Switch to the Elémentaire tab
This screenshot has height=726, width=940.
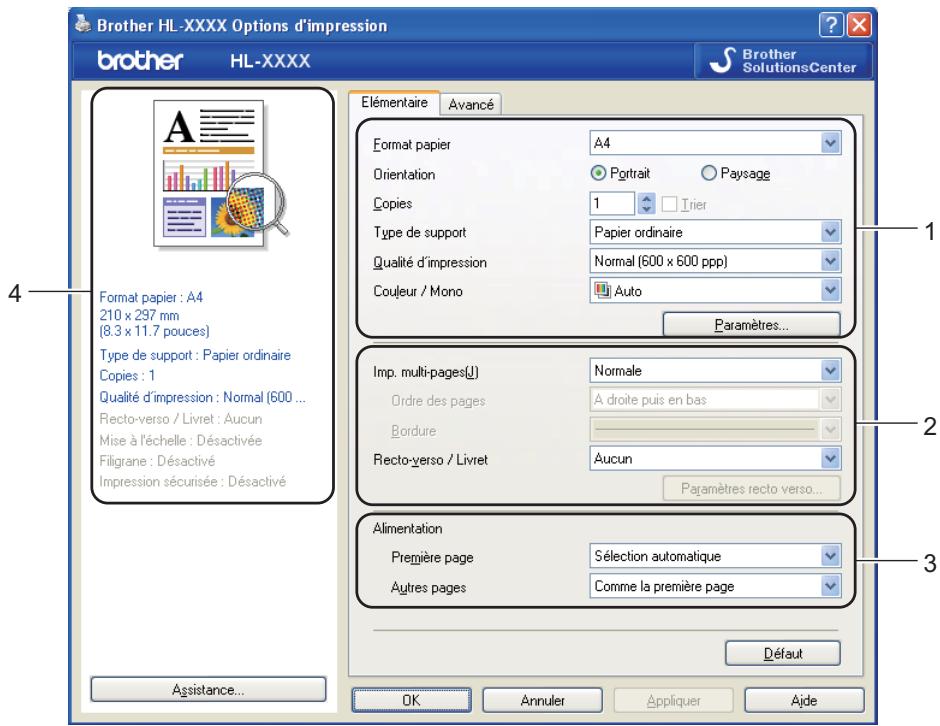394,103
